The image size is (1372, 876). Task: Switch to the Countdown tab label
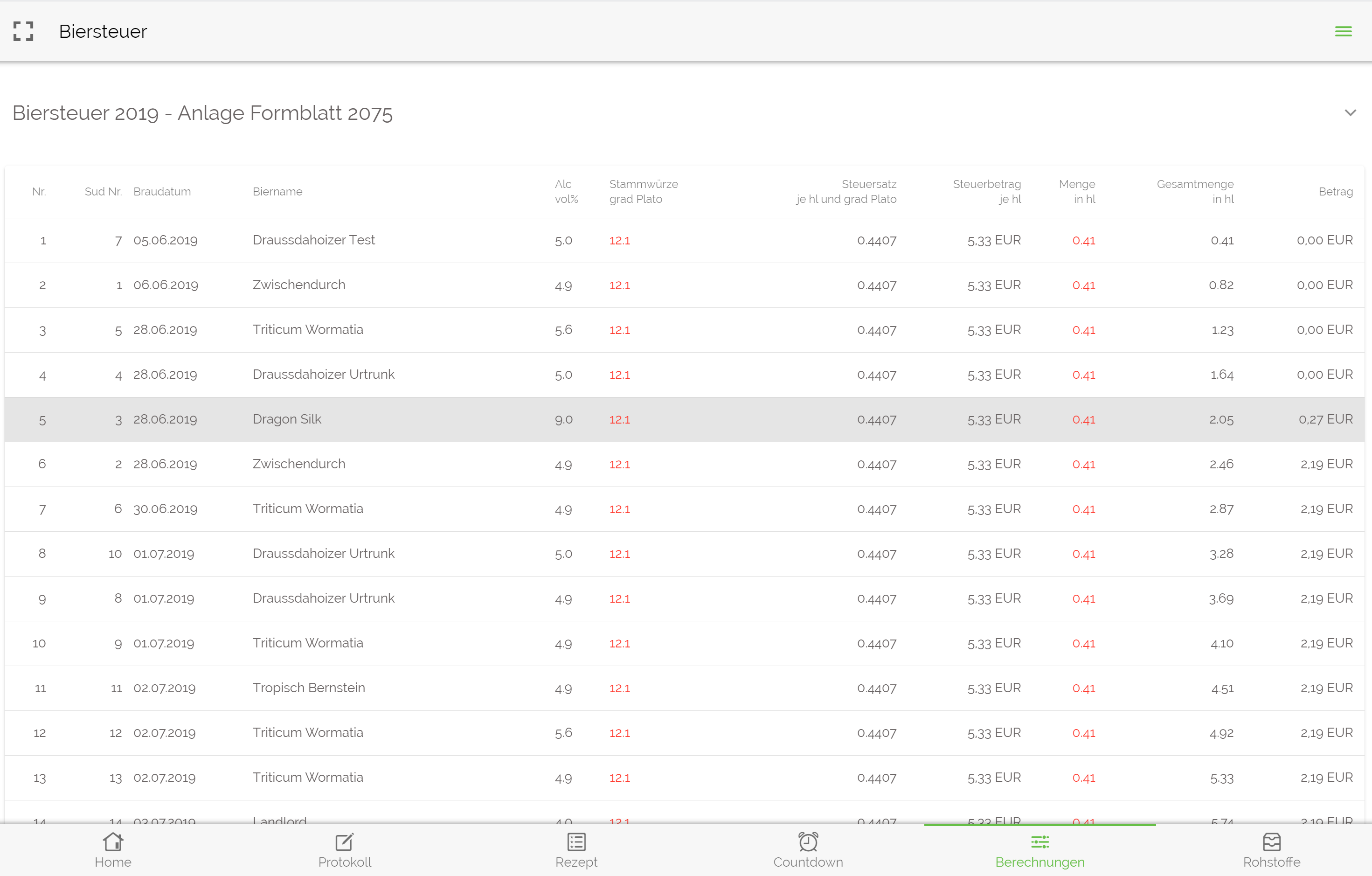[808, 862]
